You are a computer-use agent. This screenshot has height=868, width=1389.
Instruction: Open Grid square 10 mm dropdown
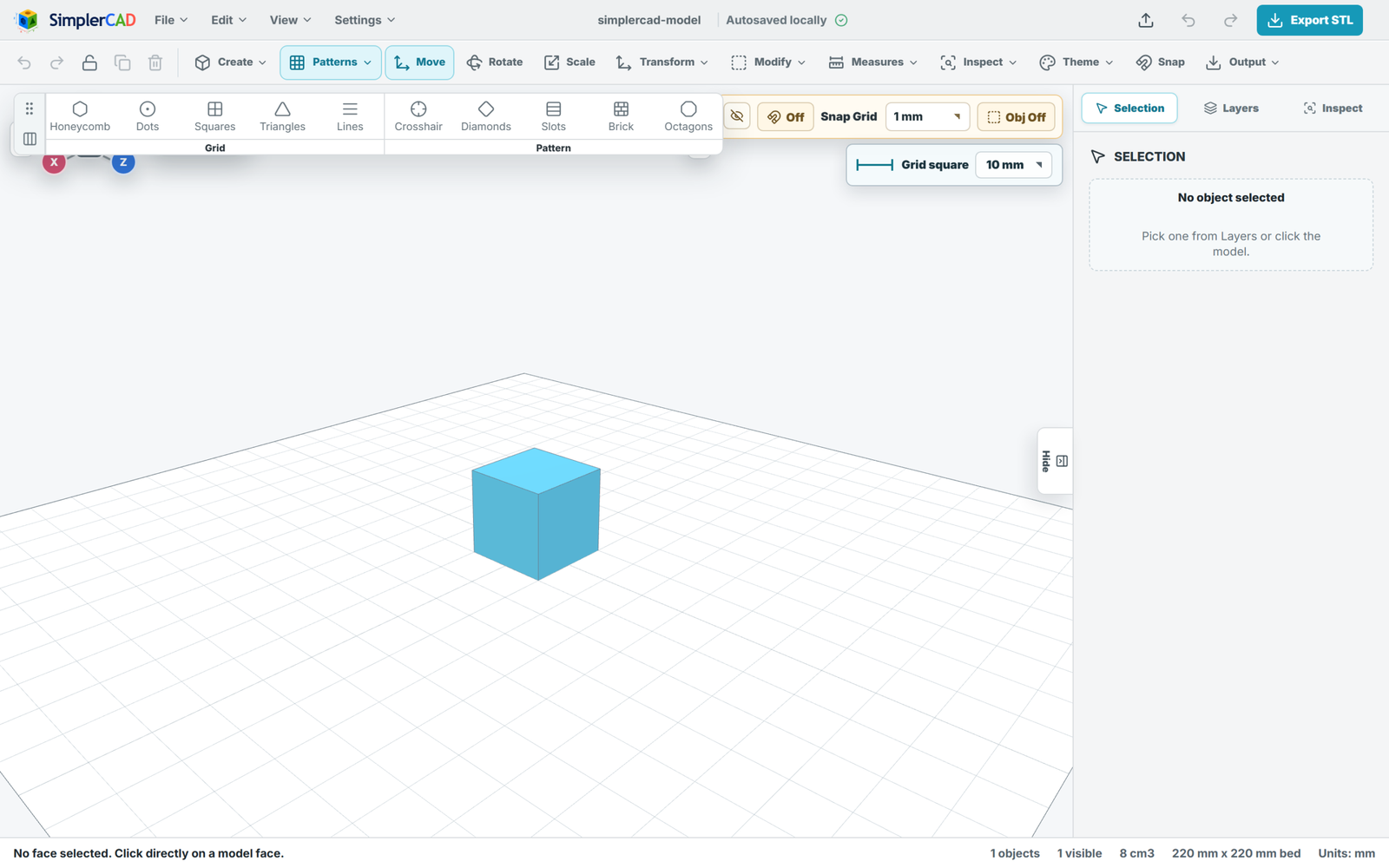pos(1014,165)
